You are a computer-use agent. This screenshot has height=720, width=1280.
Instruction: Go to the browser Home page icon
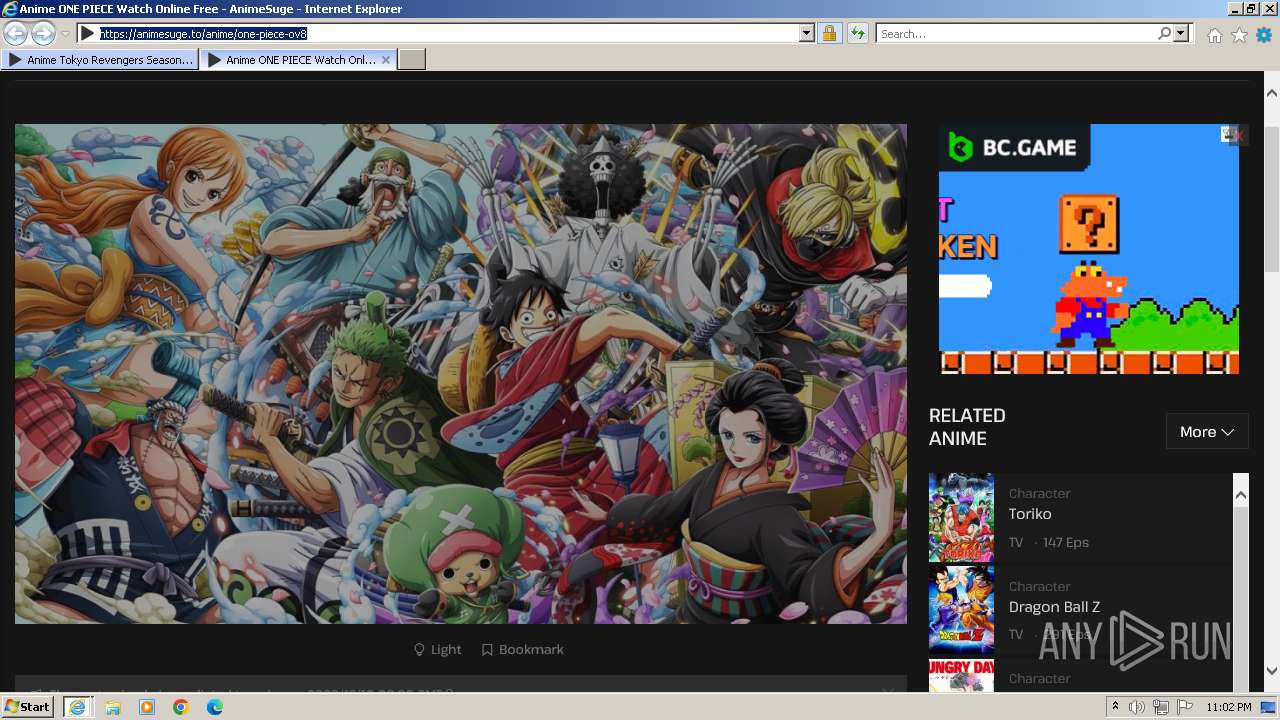click(1214, 35)
